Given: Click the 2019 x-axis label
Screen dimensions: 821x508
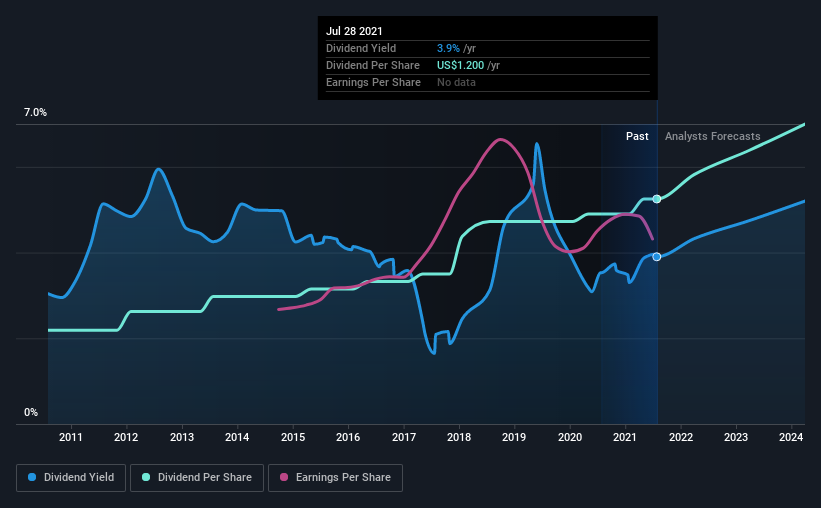Looking at the screenshot, I should [514, 437].
